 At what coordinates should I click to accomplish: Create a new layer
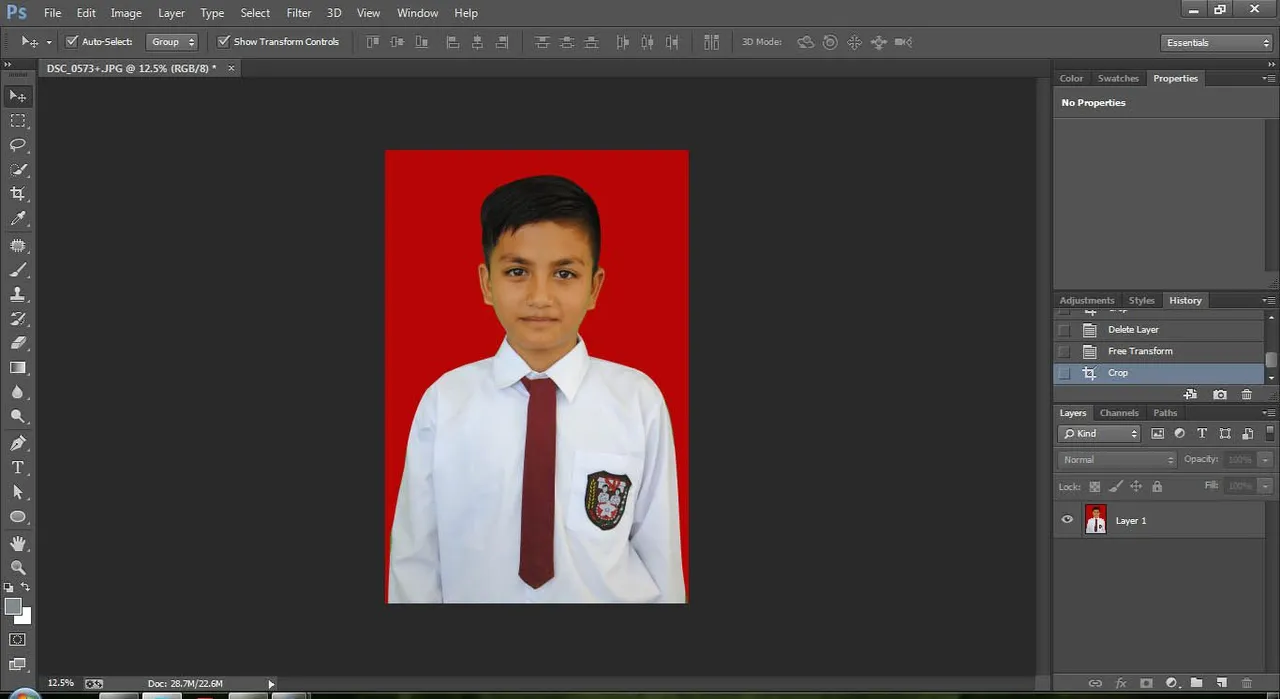1221,683
